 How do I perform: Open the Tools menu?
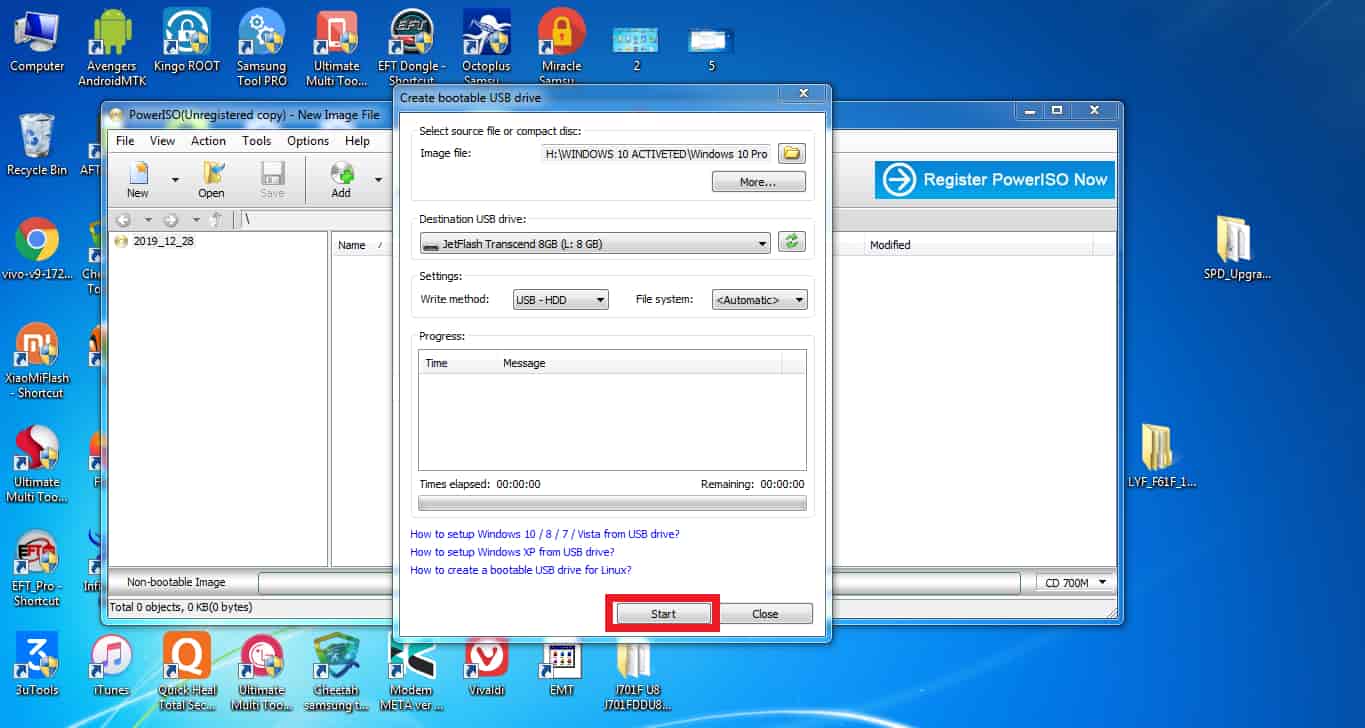[x=256, y=140]
